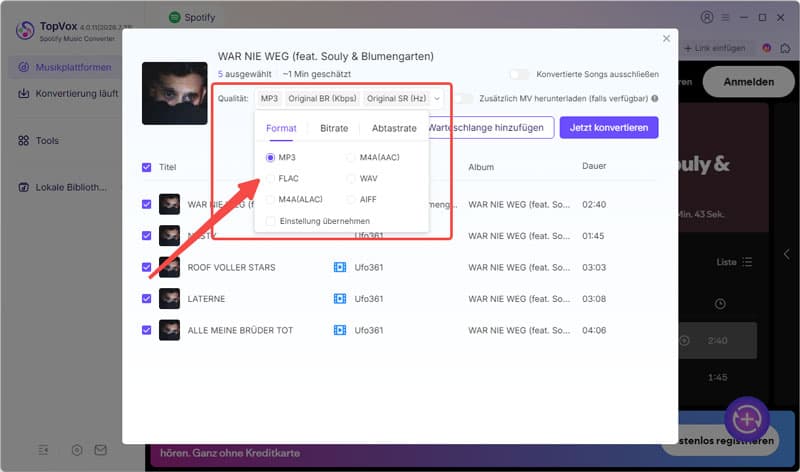Toggle Konvertierte Songs ausschließen switch
This screenshot has width=800, height=472.
pos(519,74)
